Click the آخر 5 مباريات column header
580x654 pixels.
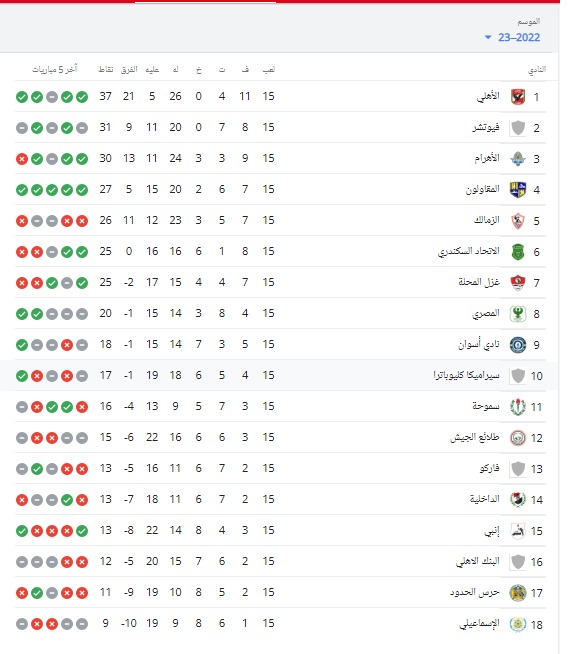click(x=55, y=69)
